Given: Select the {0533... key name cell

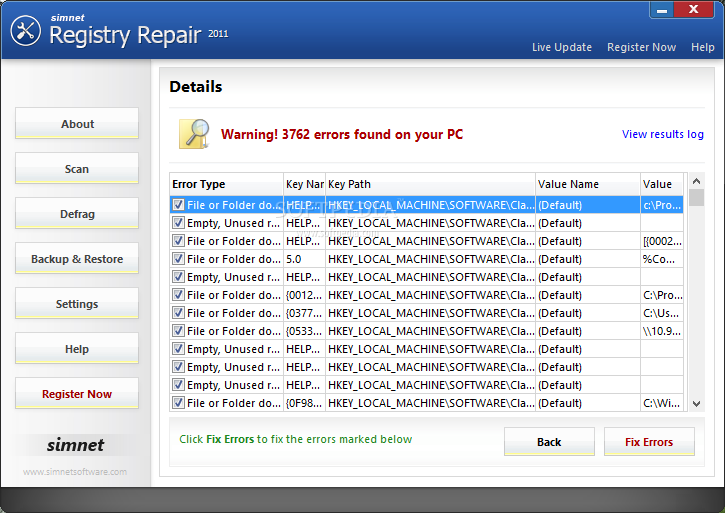Looking at the screenshot, I should tap(304, 331).
